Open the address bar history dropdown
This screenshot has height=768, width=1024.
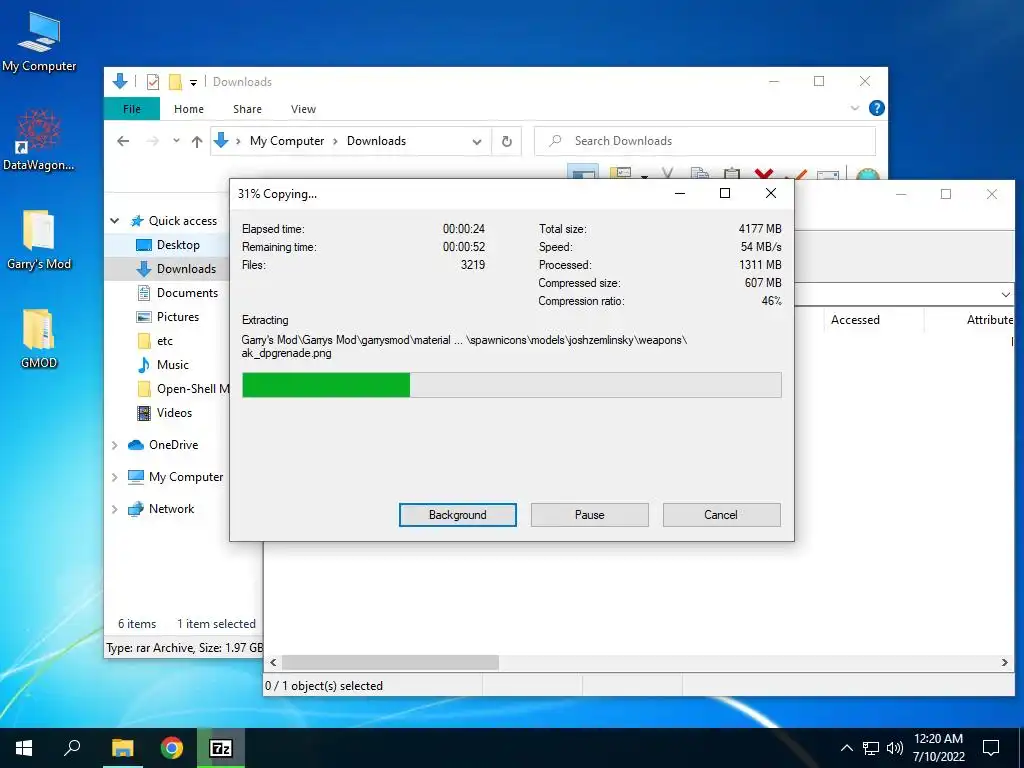click(477, 142)
